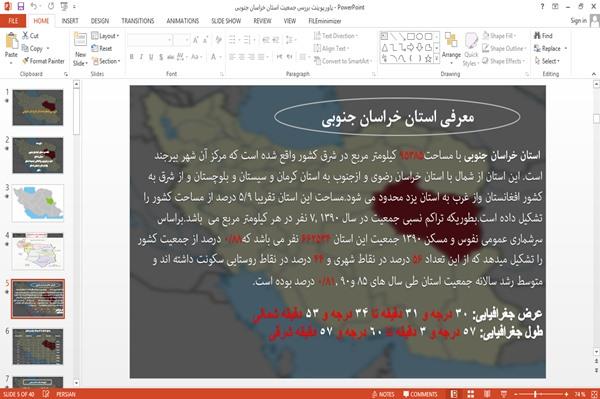Fit slide to current window
600x399 pixels.
594,394
